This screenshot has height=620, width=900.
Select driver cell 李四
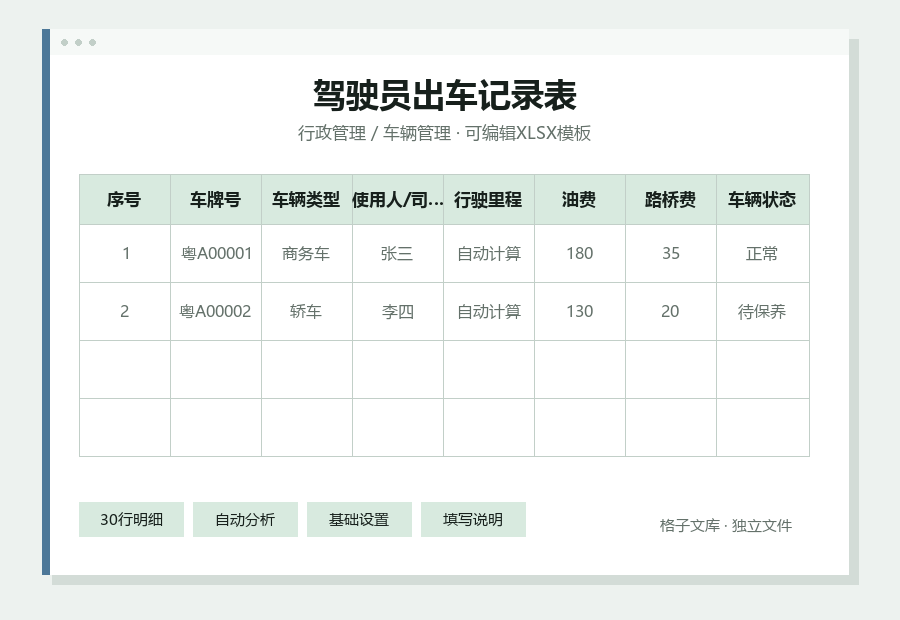coord(398,312)
